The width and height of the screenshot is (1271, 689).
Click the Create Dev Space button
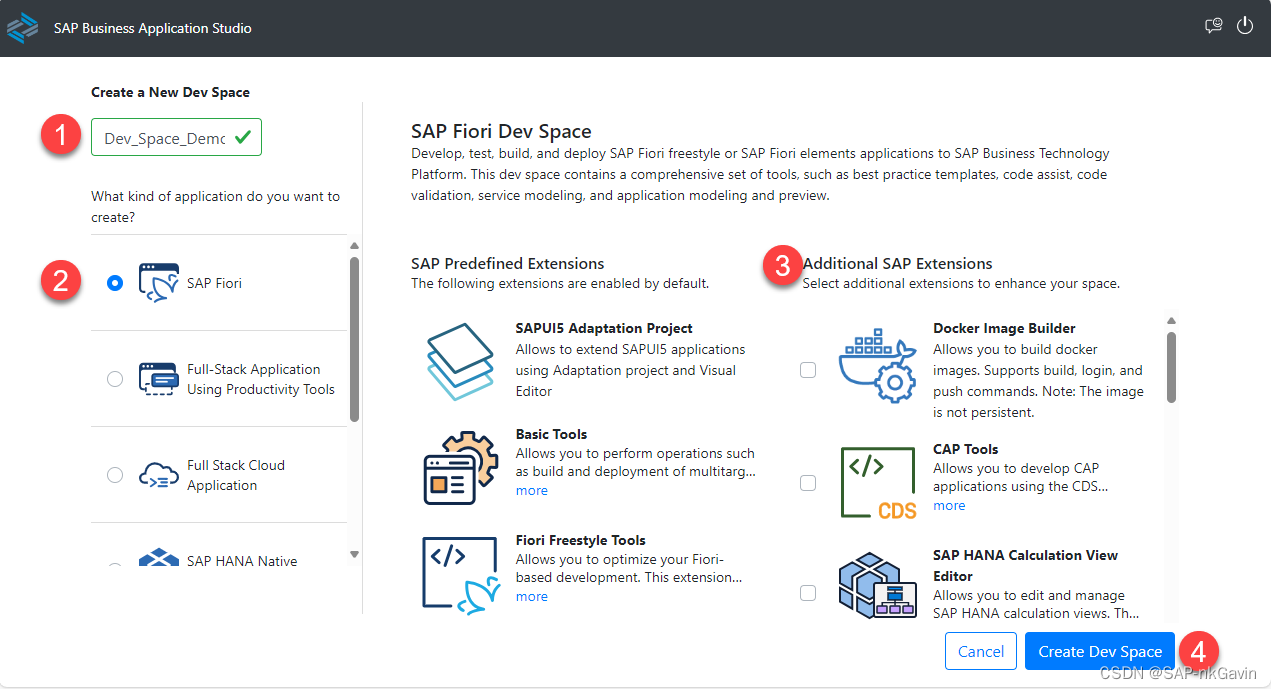(x=1099, y=650)
